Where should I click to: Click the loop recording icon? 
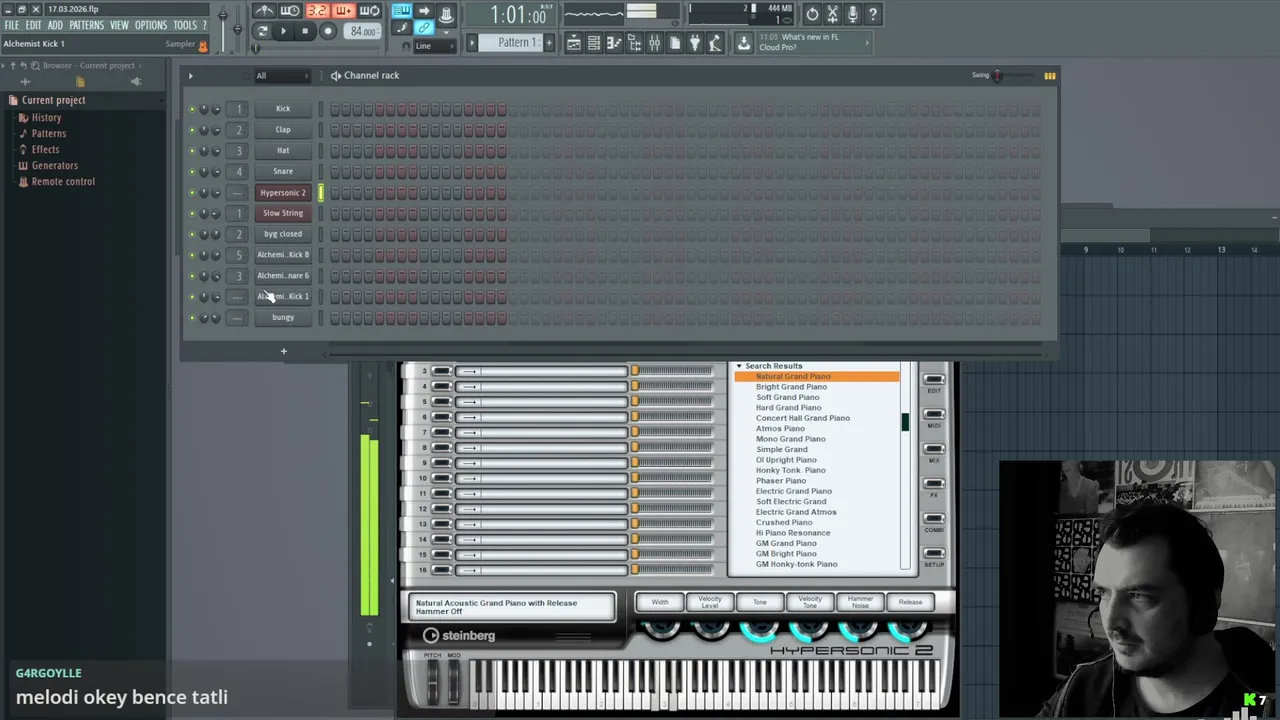(369, 11)
